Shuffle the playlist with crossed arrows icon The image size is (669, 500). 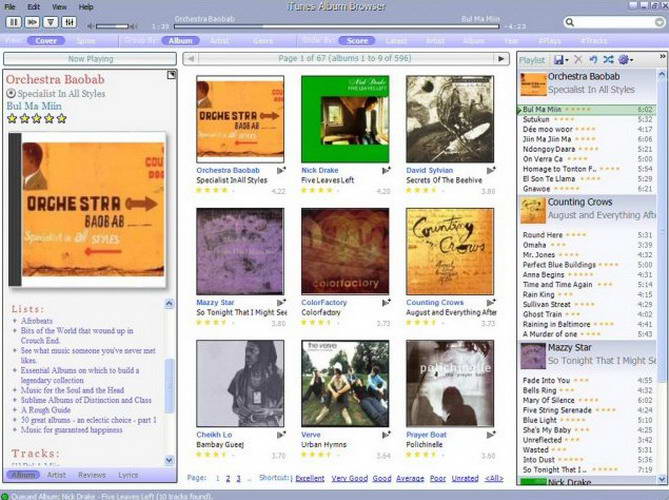point(608,60)
